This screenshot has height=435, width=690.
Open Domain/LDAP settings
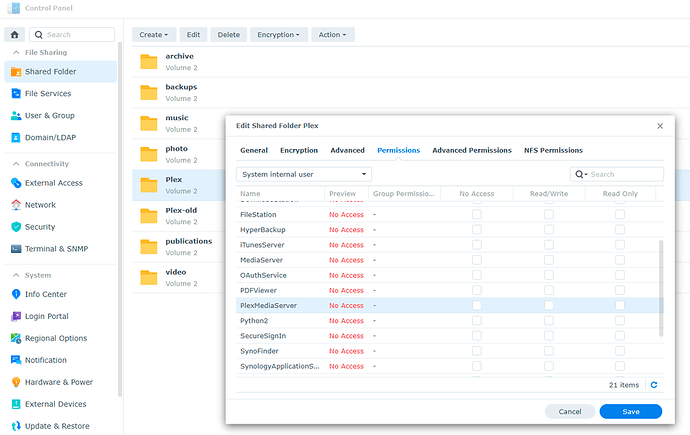[61, 138]
